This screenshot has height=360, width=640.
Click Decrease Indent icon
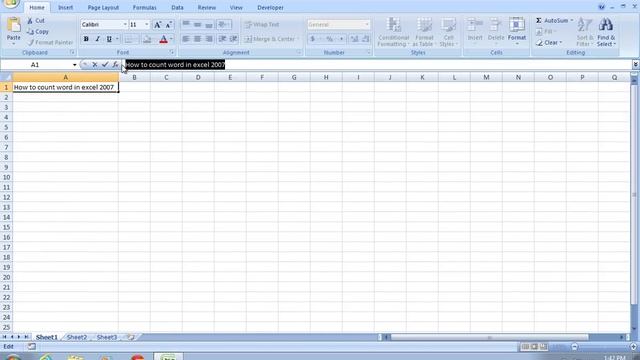pyautogui.click(x=222, y=39)
